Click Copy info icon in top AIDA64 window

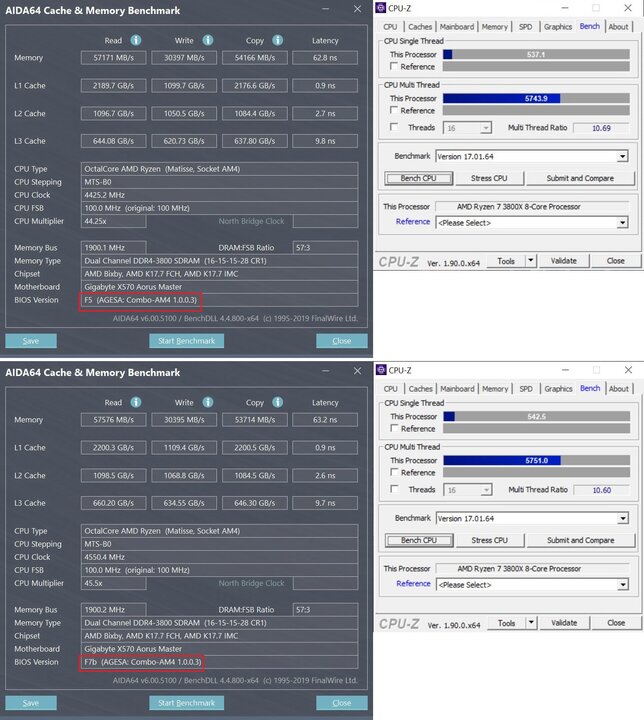pos(277,40)
